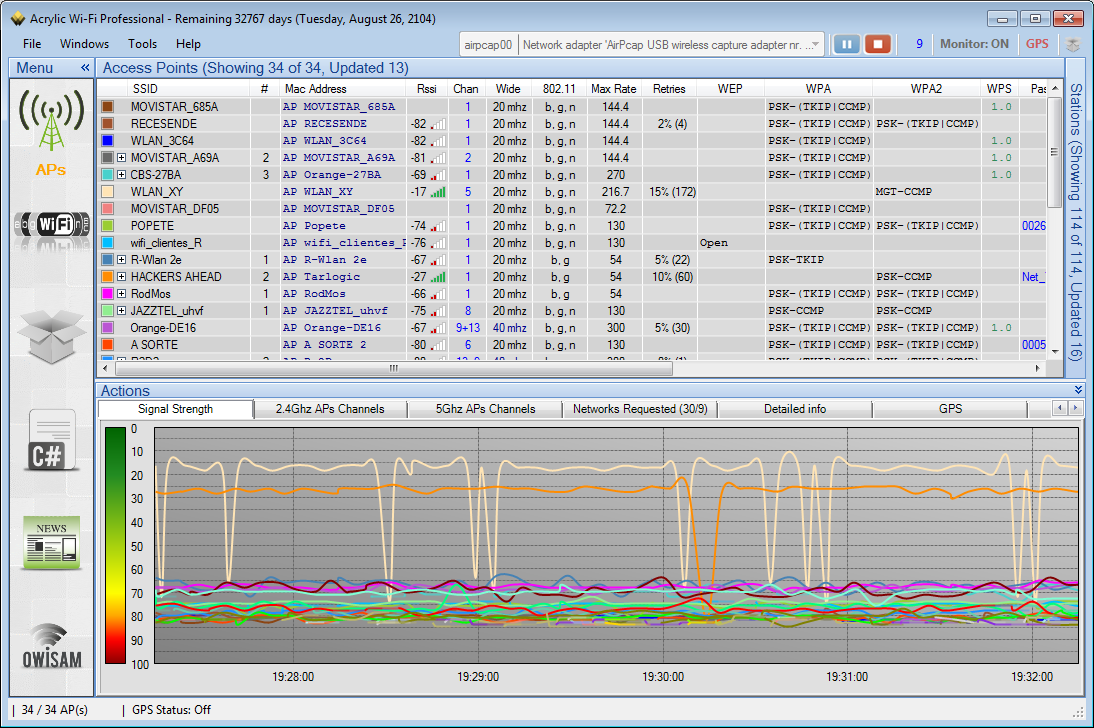Expand the MOVISTAR_A69A network row
The width and height of the screenshot is (1094, 728).
[121, 158]
